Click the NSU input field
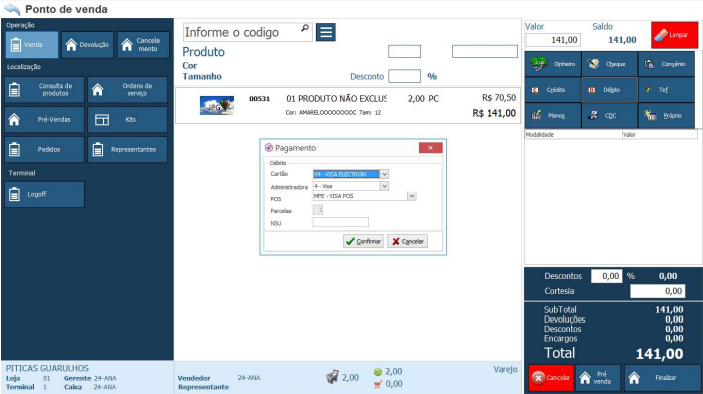Viewport: 703px width, 394px height. (x=341, y=222)
